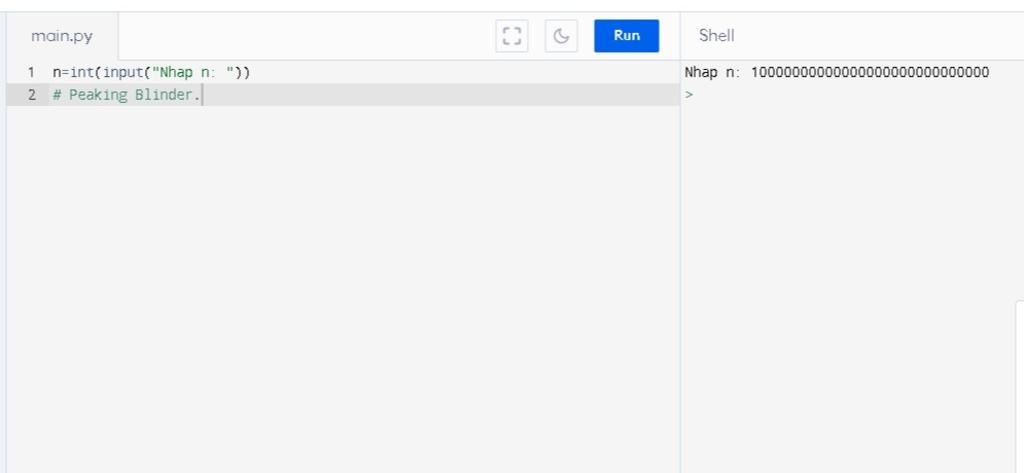
Task: Click the 'input' call in line 1
Action: point(123,73)
